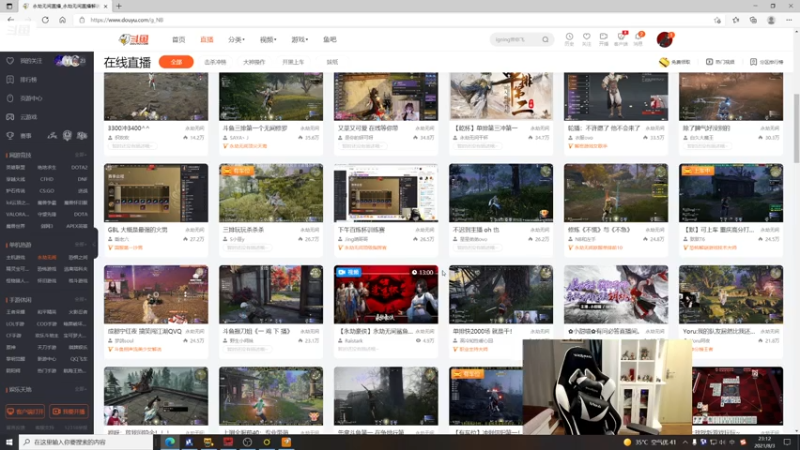Click the browser home button
The width and height of the screenshot is (800, 450).
pyautogui.click(x=62, y=20)
